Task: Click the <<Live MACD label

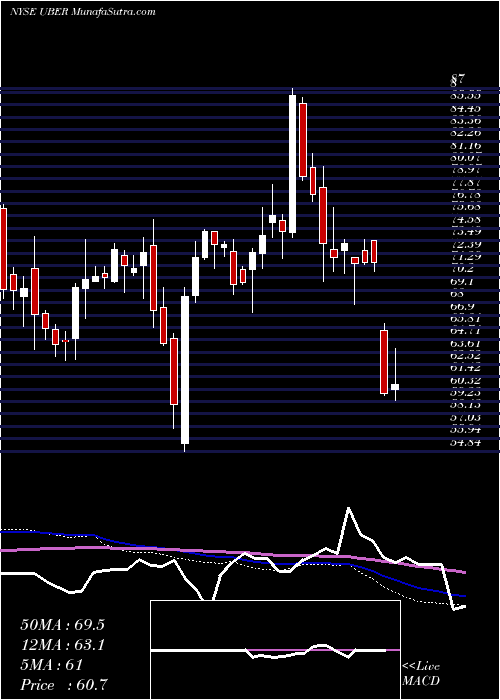Action: coord(421,674)
